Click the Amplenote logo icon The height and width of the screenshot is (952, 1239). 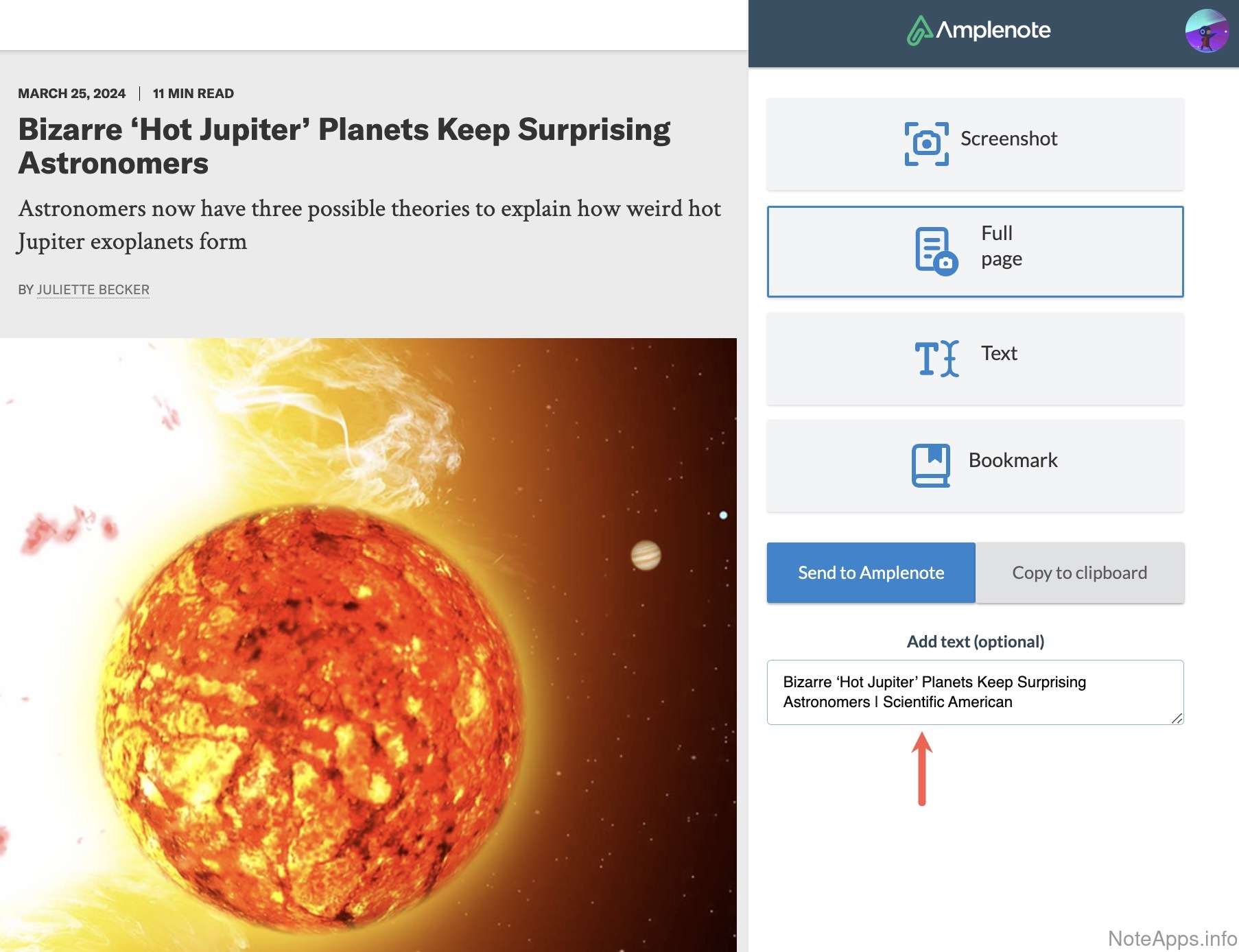coord(919,30)
